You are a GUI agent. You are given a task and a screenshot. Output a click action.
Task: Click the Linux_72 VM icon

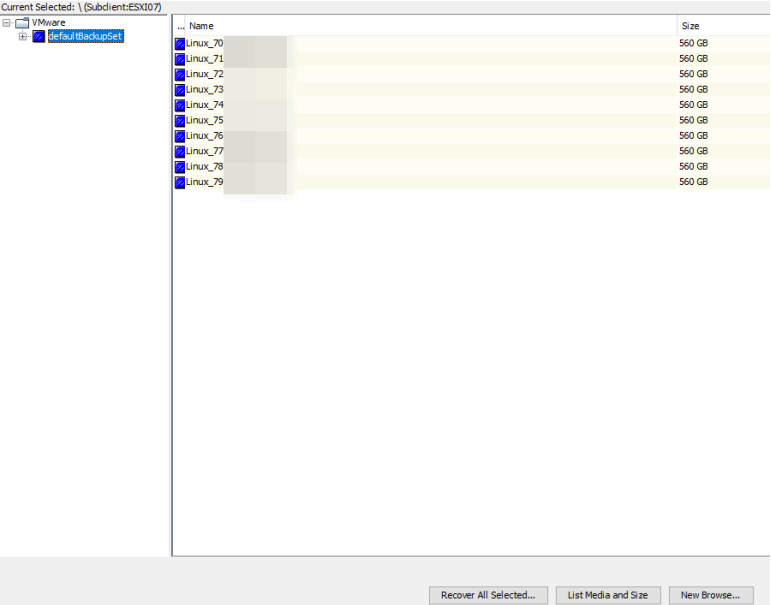(180, 74)
